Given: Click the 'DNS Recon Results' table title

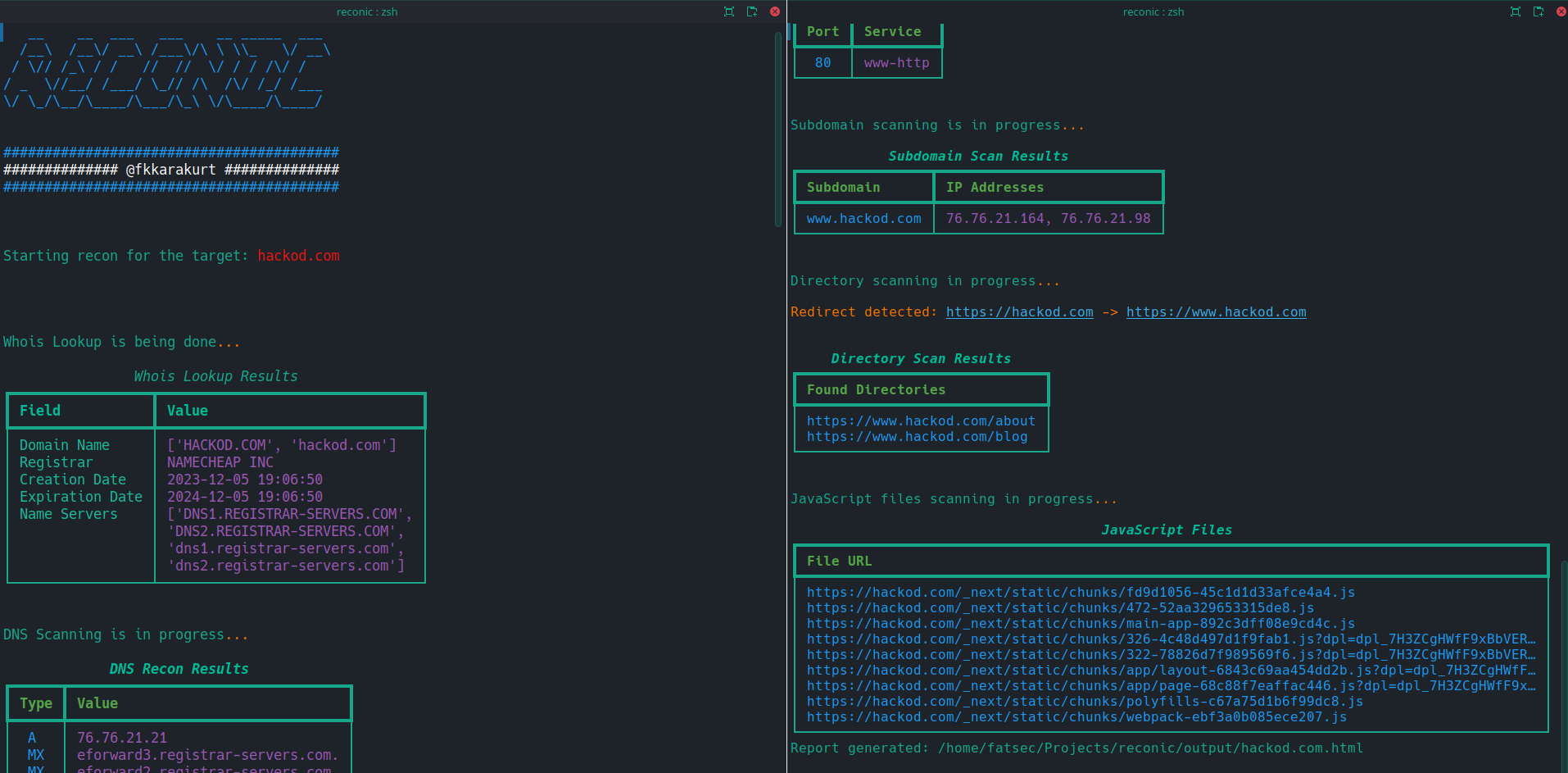Looking at the screenshot, I should coord(179,669).
